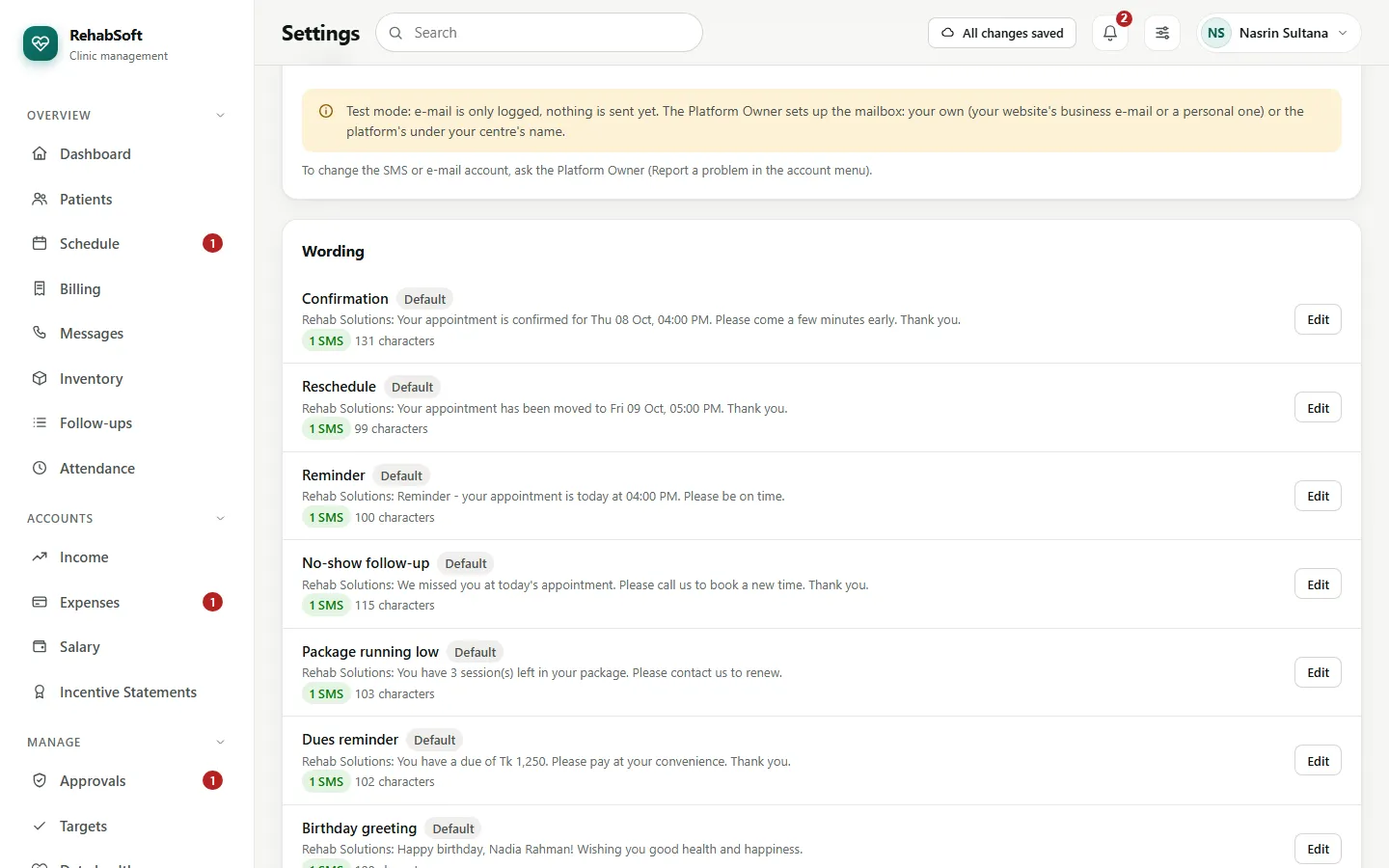Screen dimensions: 1389x868
Task: Edit the No-show follow-up wording
Action: click(x=1318, y=584)
